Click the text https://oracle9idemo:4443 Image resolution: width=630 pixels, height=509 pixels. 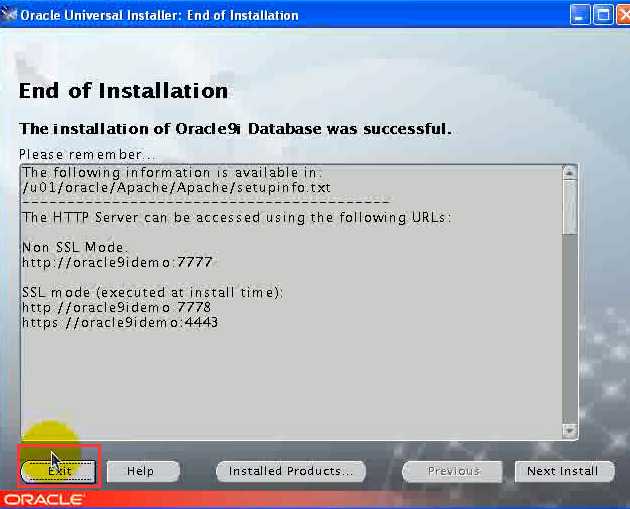coord(120,323)
